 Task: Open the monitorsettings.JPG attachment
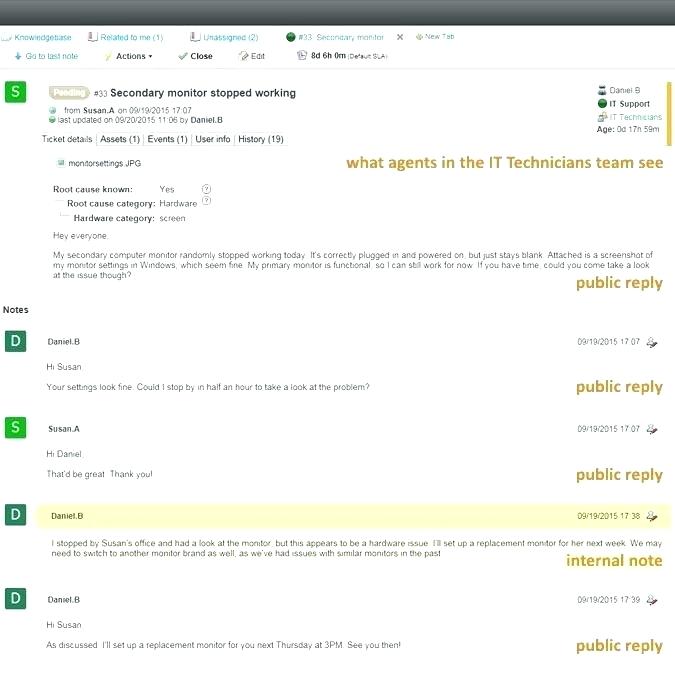104,161
